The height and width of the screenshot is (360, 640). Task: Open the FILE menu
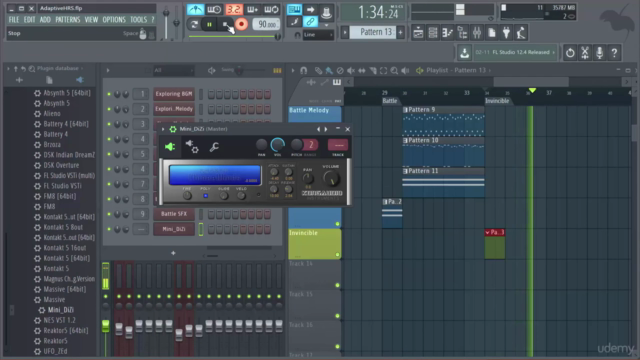[14, 20]
